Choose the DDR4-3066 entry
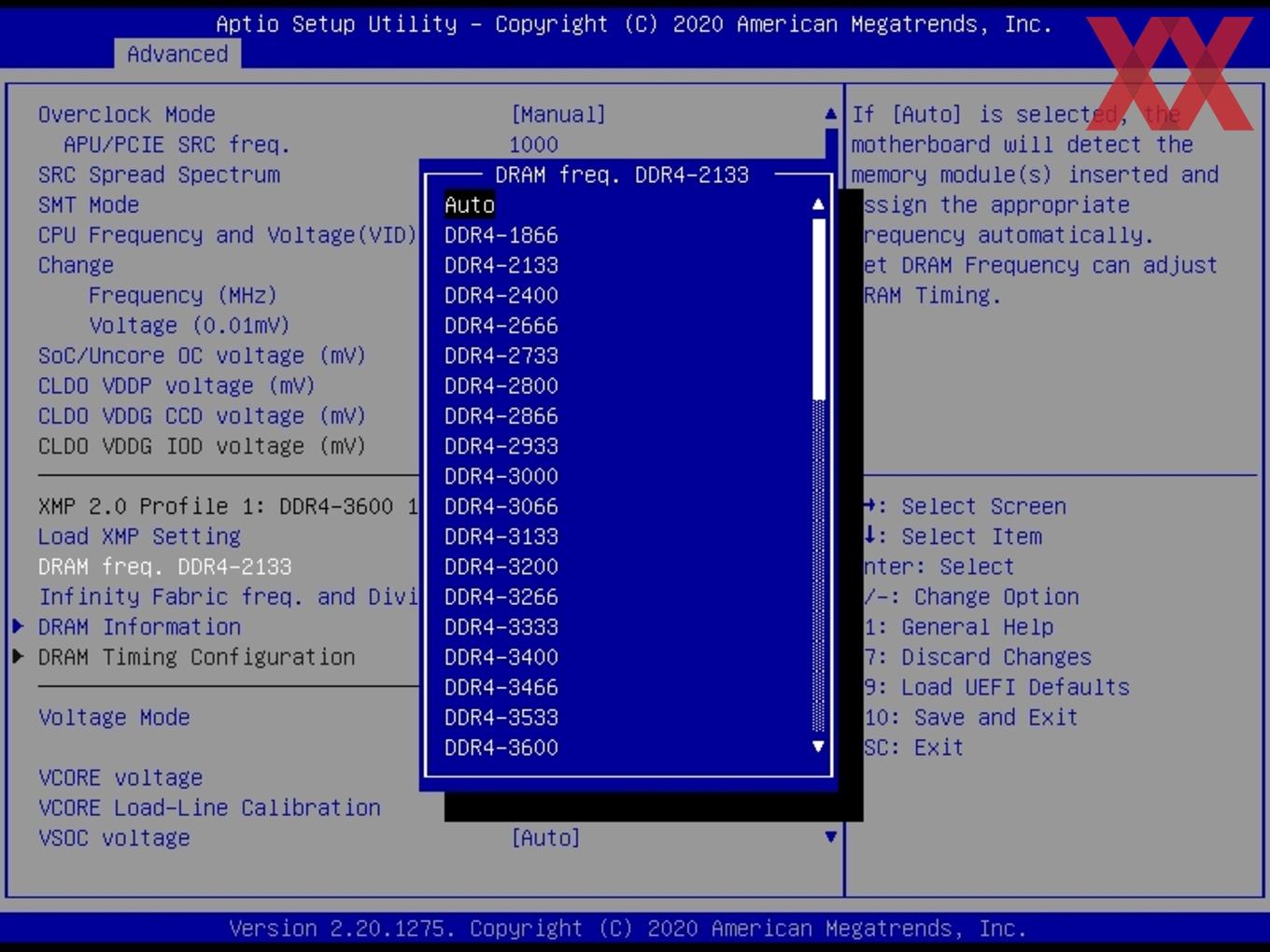 pos(501,507)
